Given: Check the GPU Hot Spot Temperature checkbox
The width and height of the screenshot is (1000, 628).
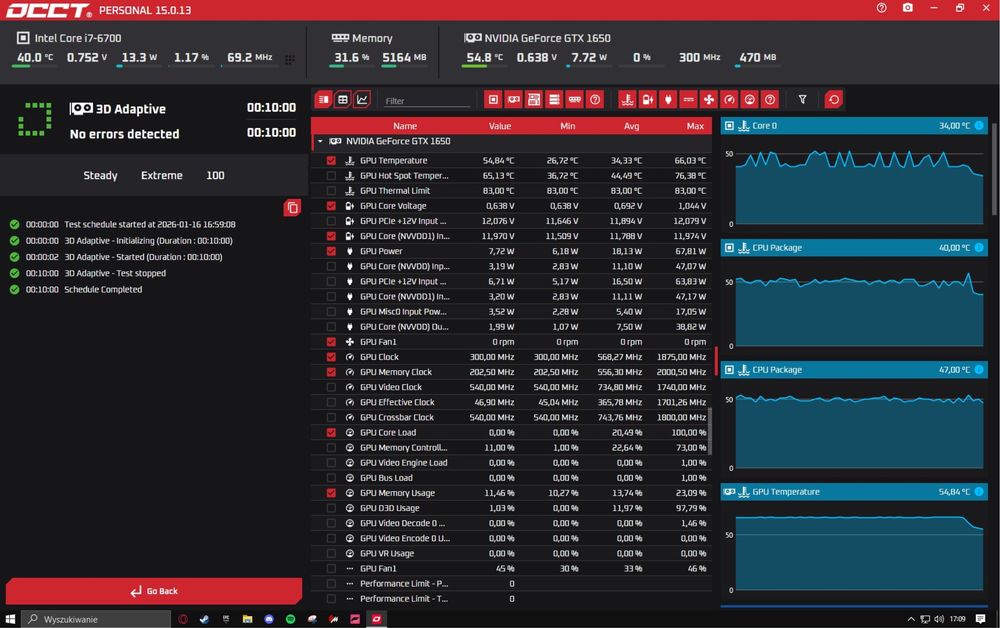Looking at the screenshot, I should tap(331, 175).
